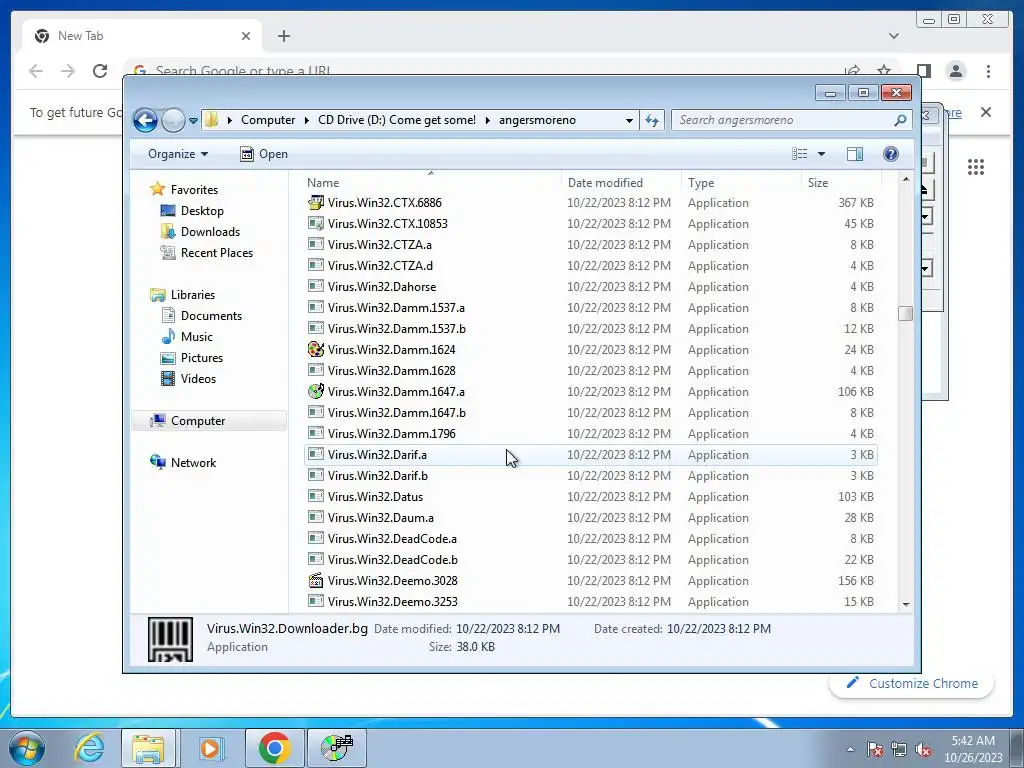Open the more view options dropdown arrow
This screenshot has height=768, width=1024.
(822, 154)
